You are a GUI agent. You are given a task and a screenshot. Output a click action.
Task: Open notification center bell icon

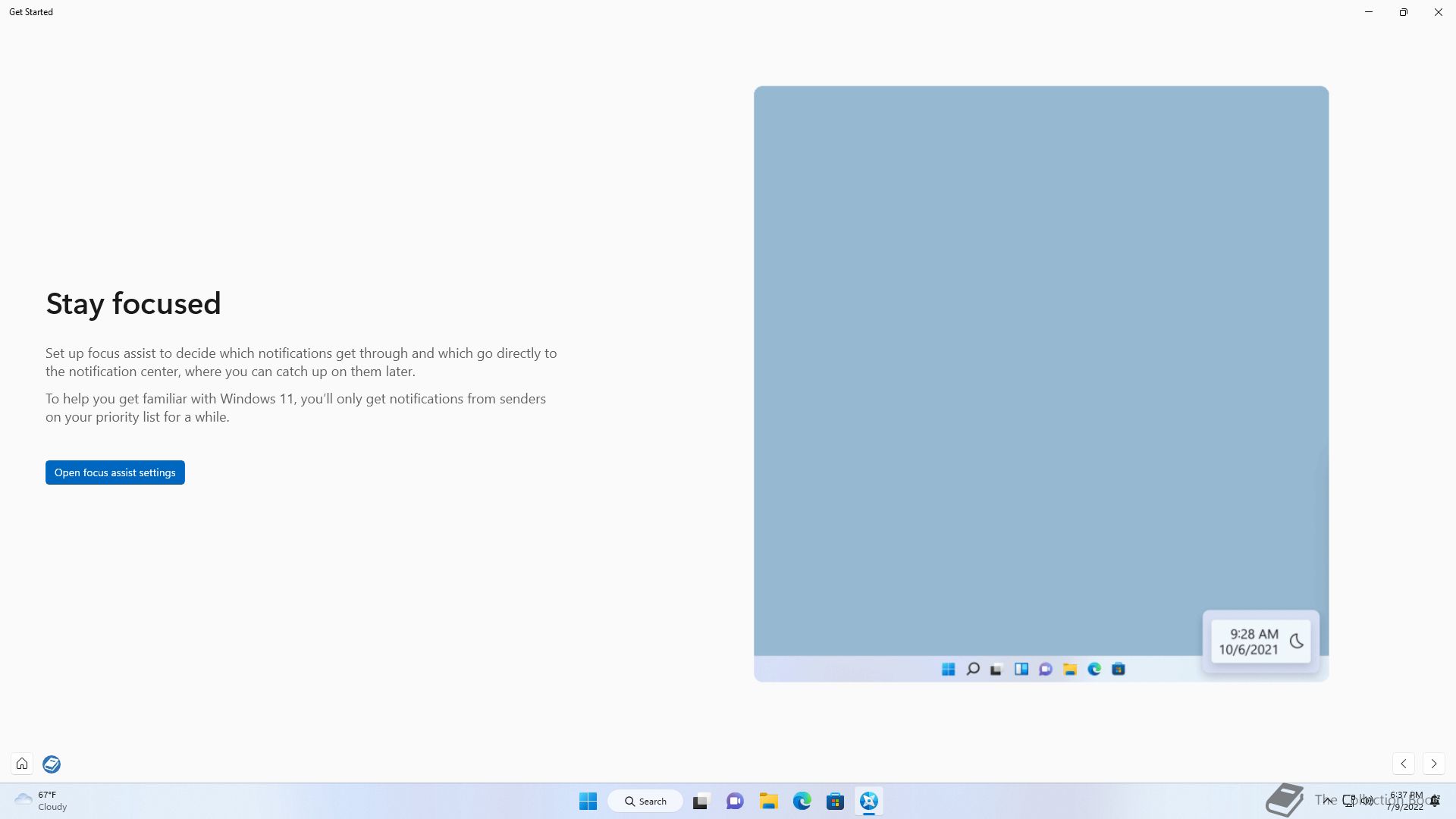[x=1435, y=801]
